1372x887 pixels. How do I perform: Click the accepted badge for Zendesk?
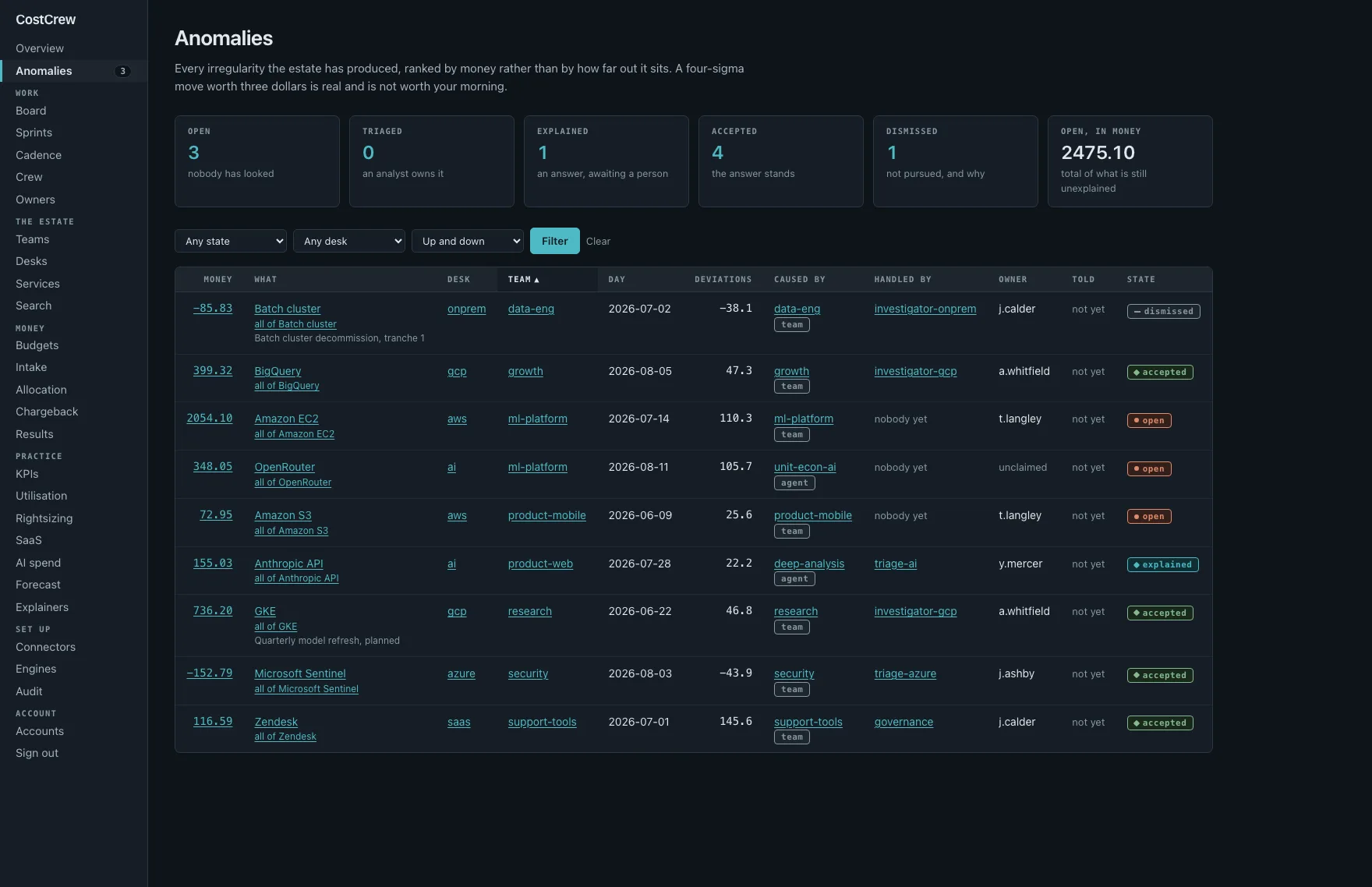click(x=1160, y=723)
